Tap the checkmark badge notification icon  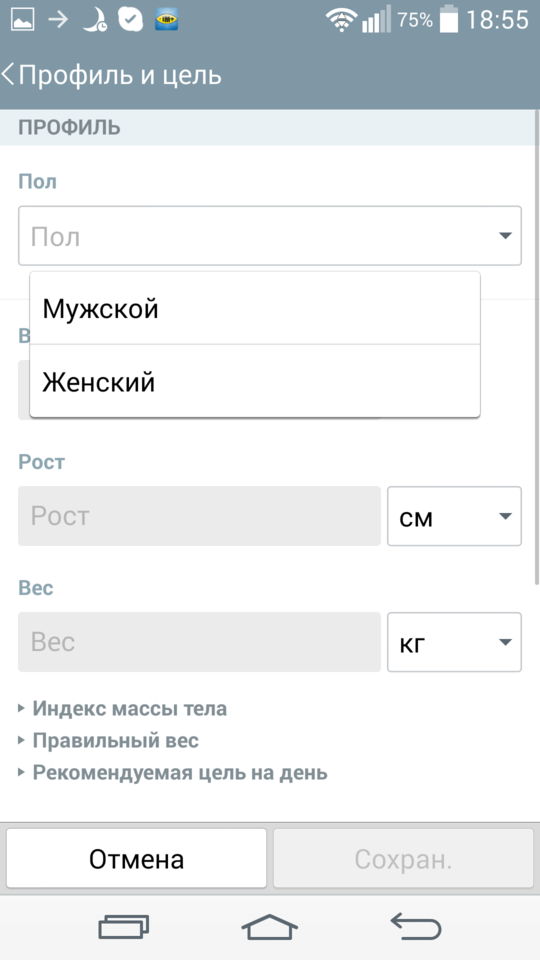130,20
